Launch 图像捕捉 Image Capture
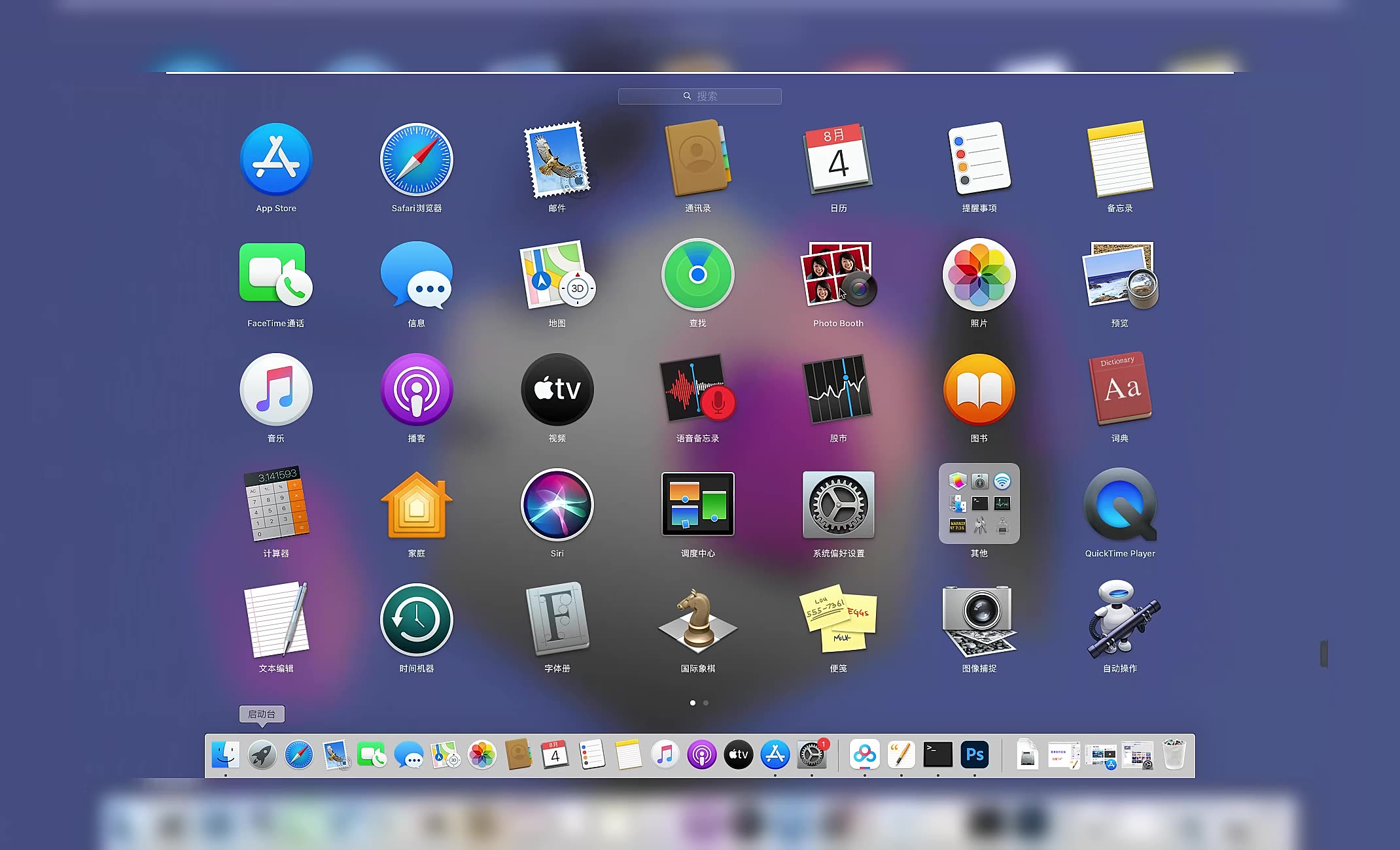Screen dimensions: 1400x850 tap(979, 620)
